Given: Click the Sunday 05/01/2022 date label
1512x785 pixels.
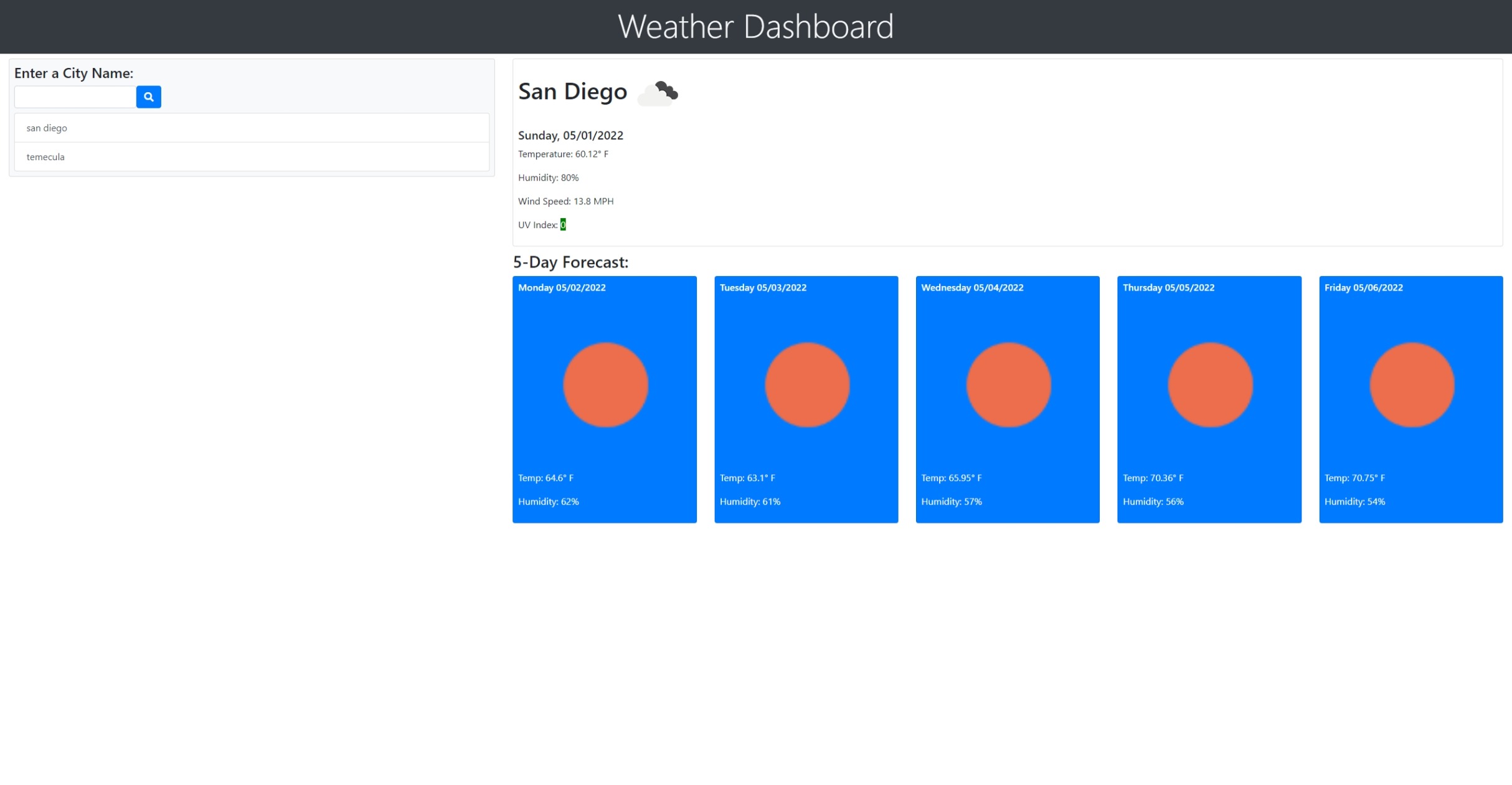Looking at the screenshot, I should point(570,135).
